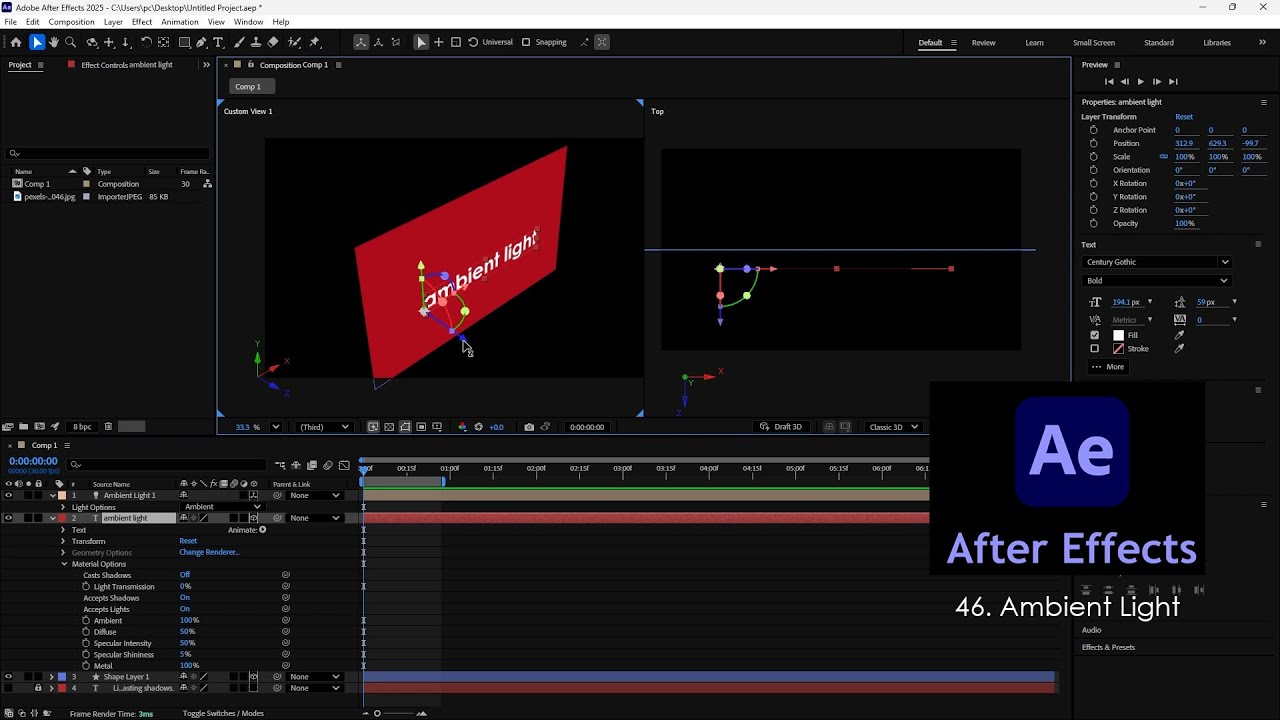Select the Eraser tool
Image resolution: width=1280 pixels, height=720 pixels.
click(273, 42)
